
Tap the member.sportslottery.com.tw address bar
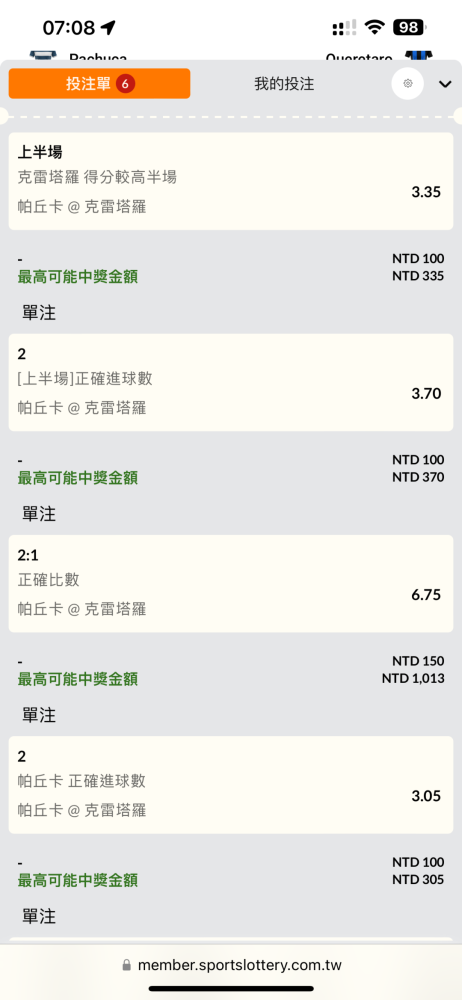click(x=231, y=965)
